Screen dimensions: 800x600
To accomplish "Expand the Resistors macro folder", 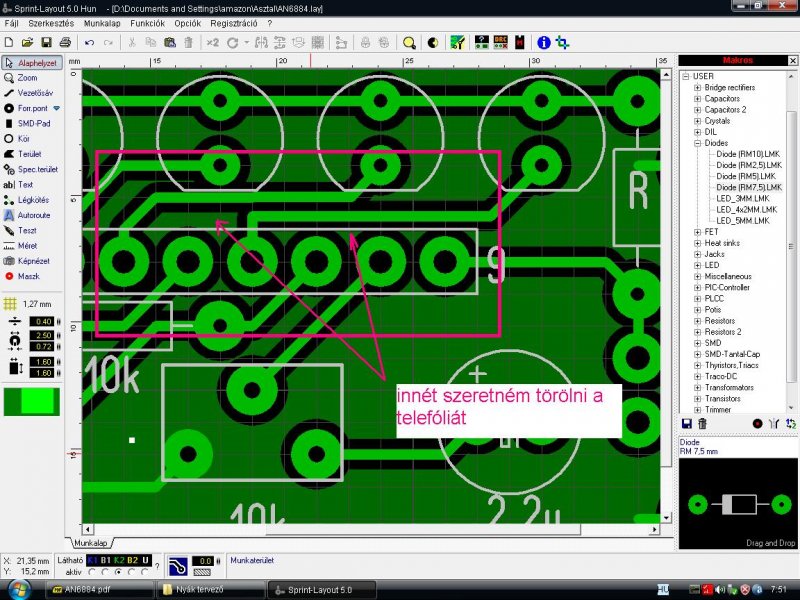I will click(697, 321).
